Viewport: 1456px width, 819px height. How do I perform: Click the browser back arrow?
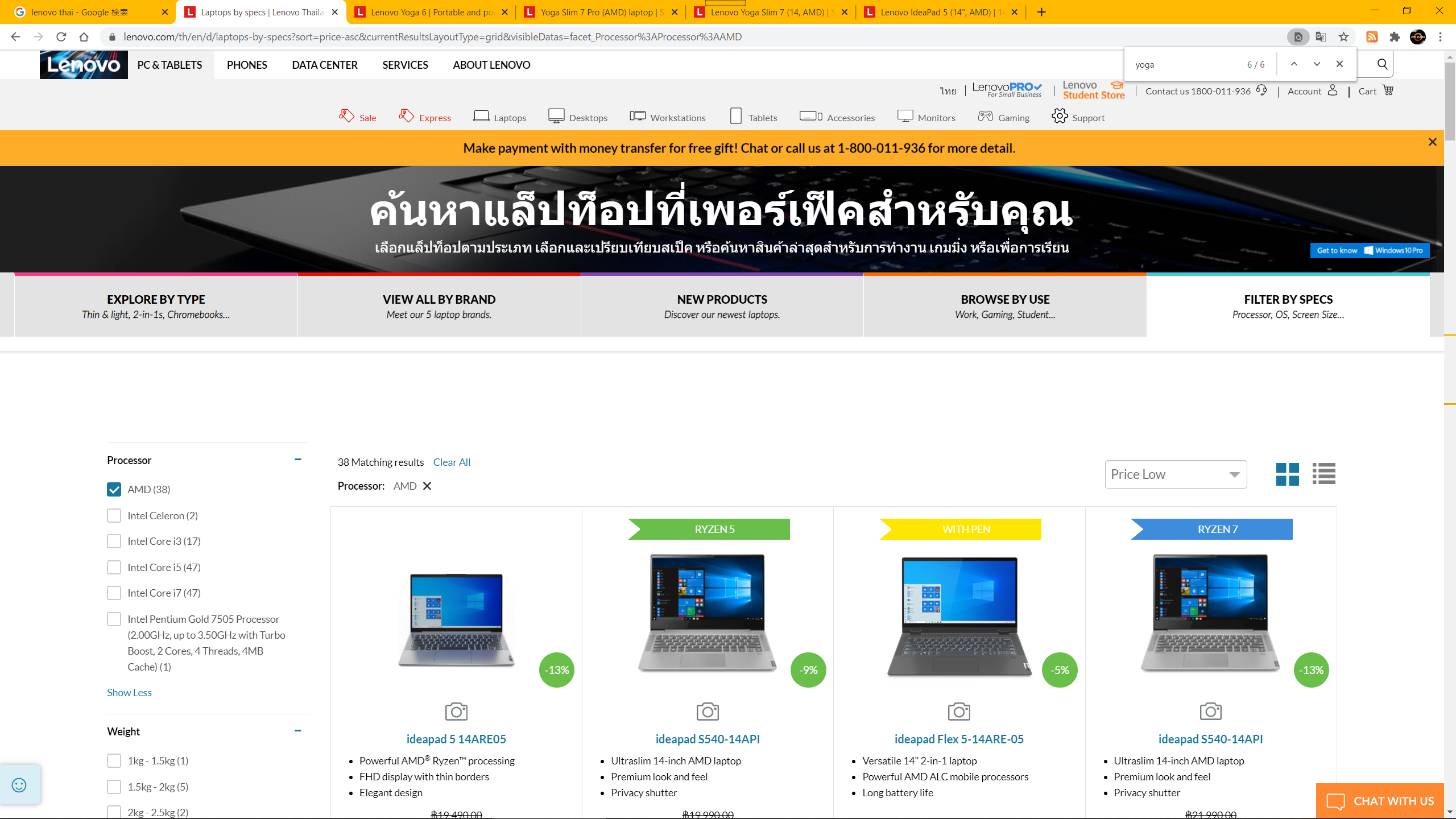tap(15, 37)
